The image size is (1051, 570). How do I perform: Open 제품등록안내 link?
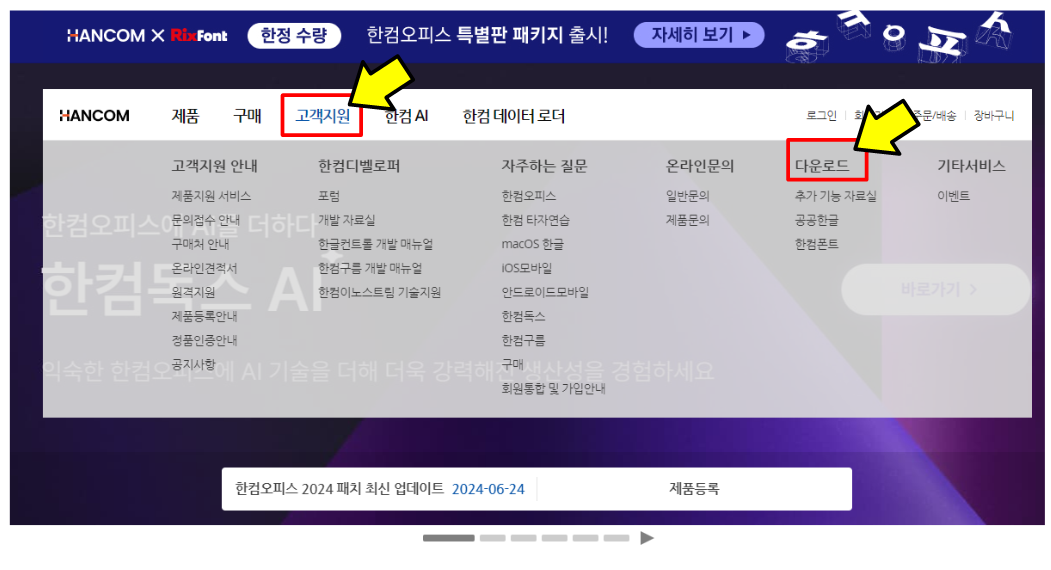204,317
